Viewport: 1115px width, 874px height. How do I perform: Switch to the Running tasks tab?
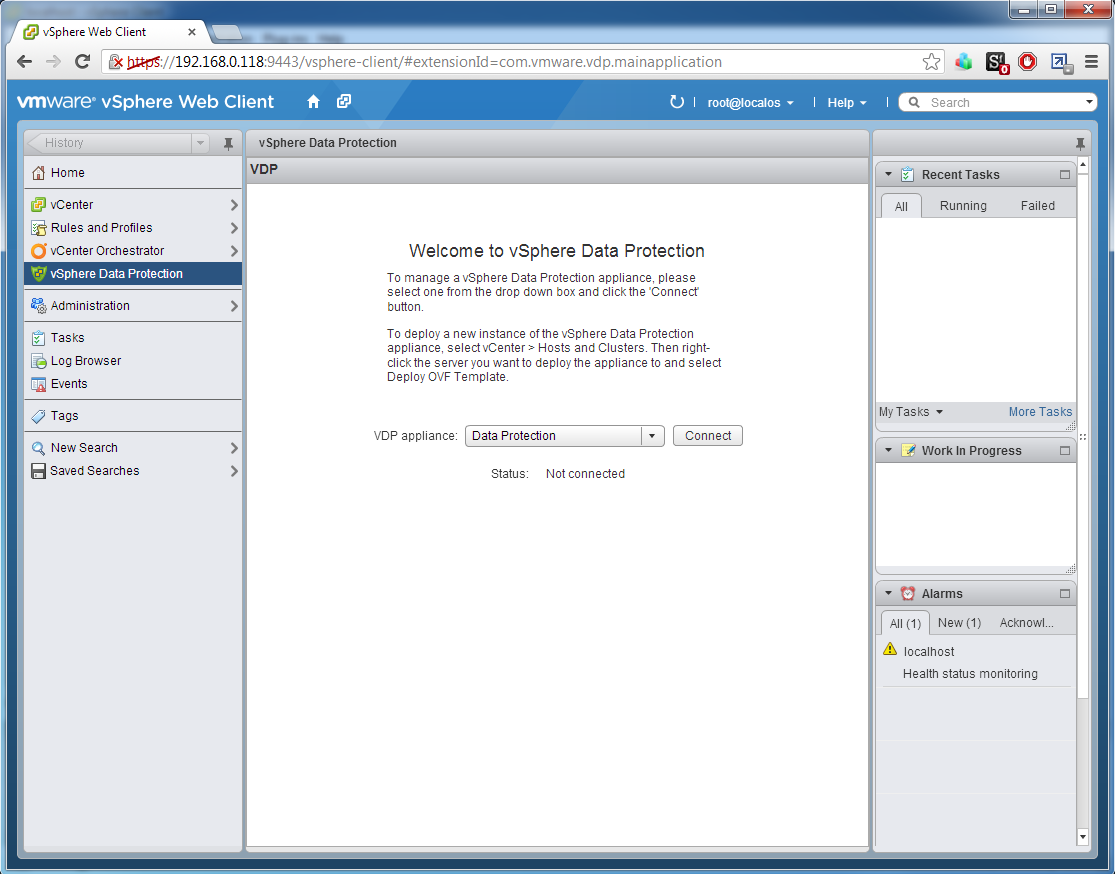click(963, 206)
